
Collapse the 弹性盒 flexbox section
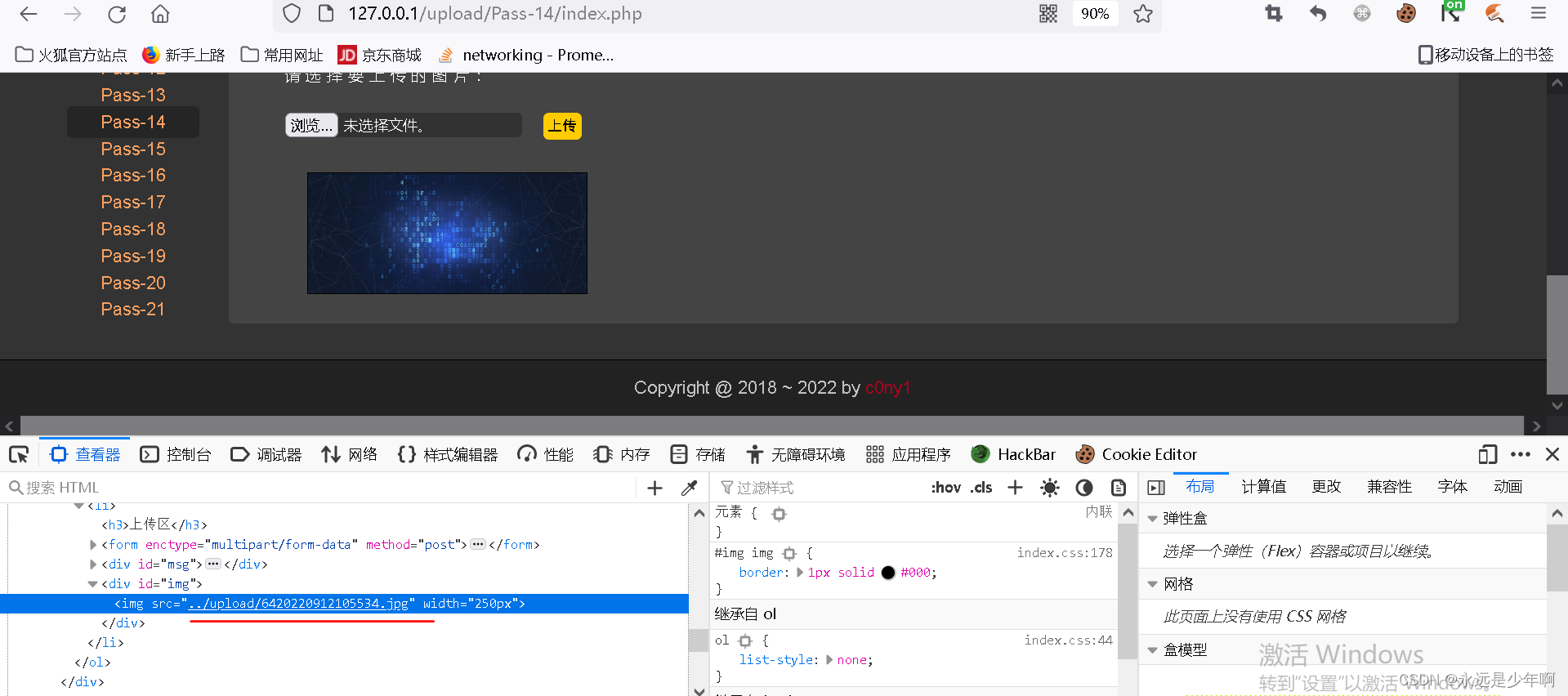1152,519
